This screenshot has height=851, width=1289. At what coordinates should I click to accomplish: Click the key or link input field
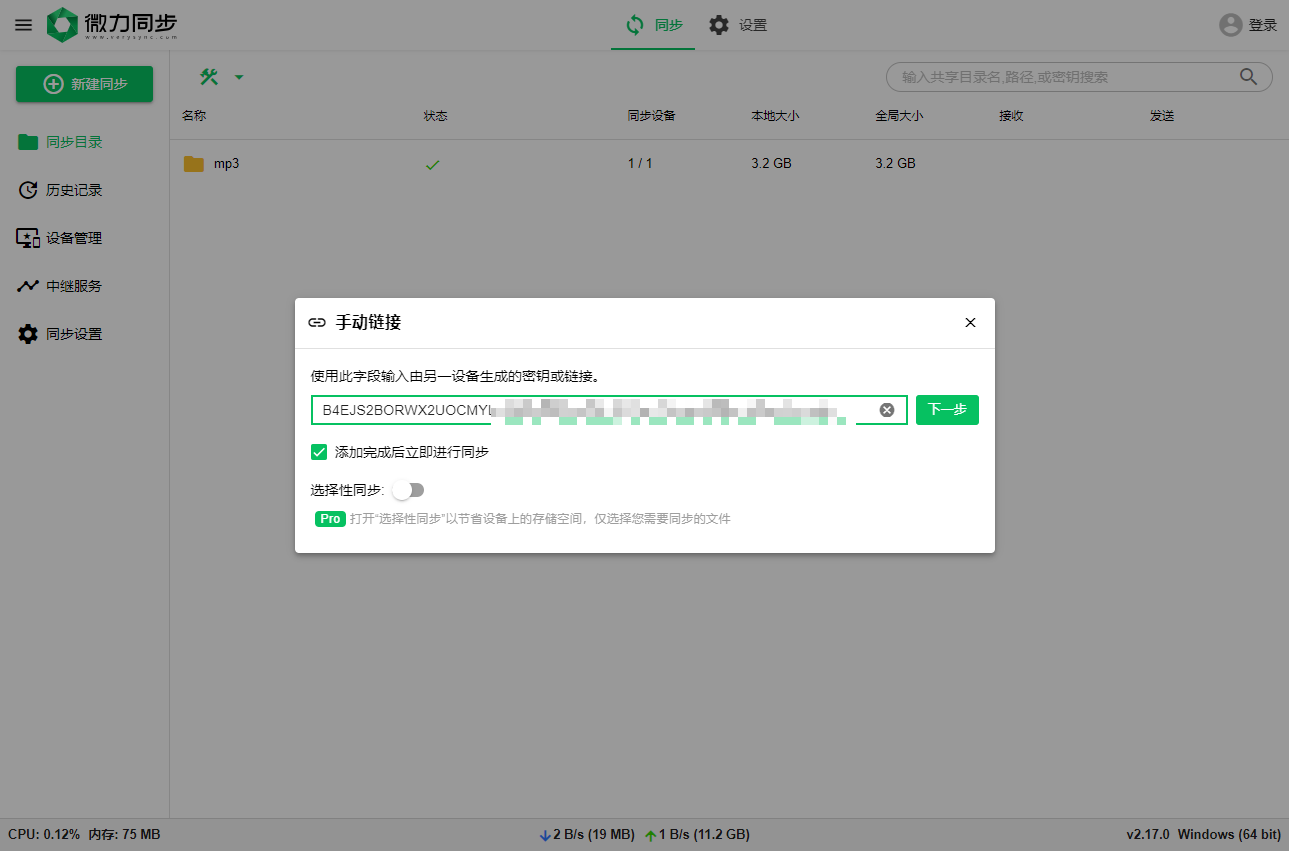point(609,410)
